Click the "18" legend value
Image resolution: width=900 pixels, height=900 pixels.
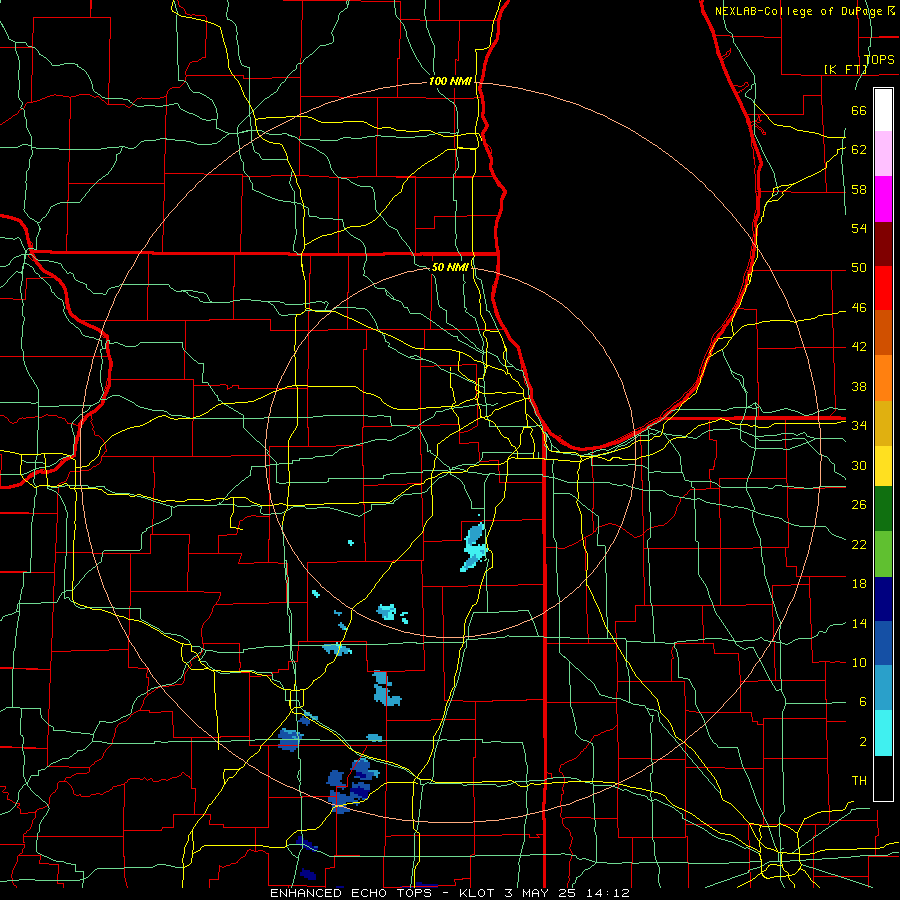[x=859, y=584]
